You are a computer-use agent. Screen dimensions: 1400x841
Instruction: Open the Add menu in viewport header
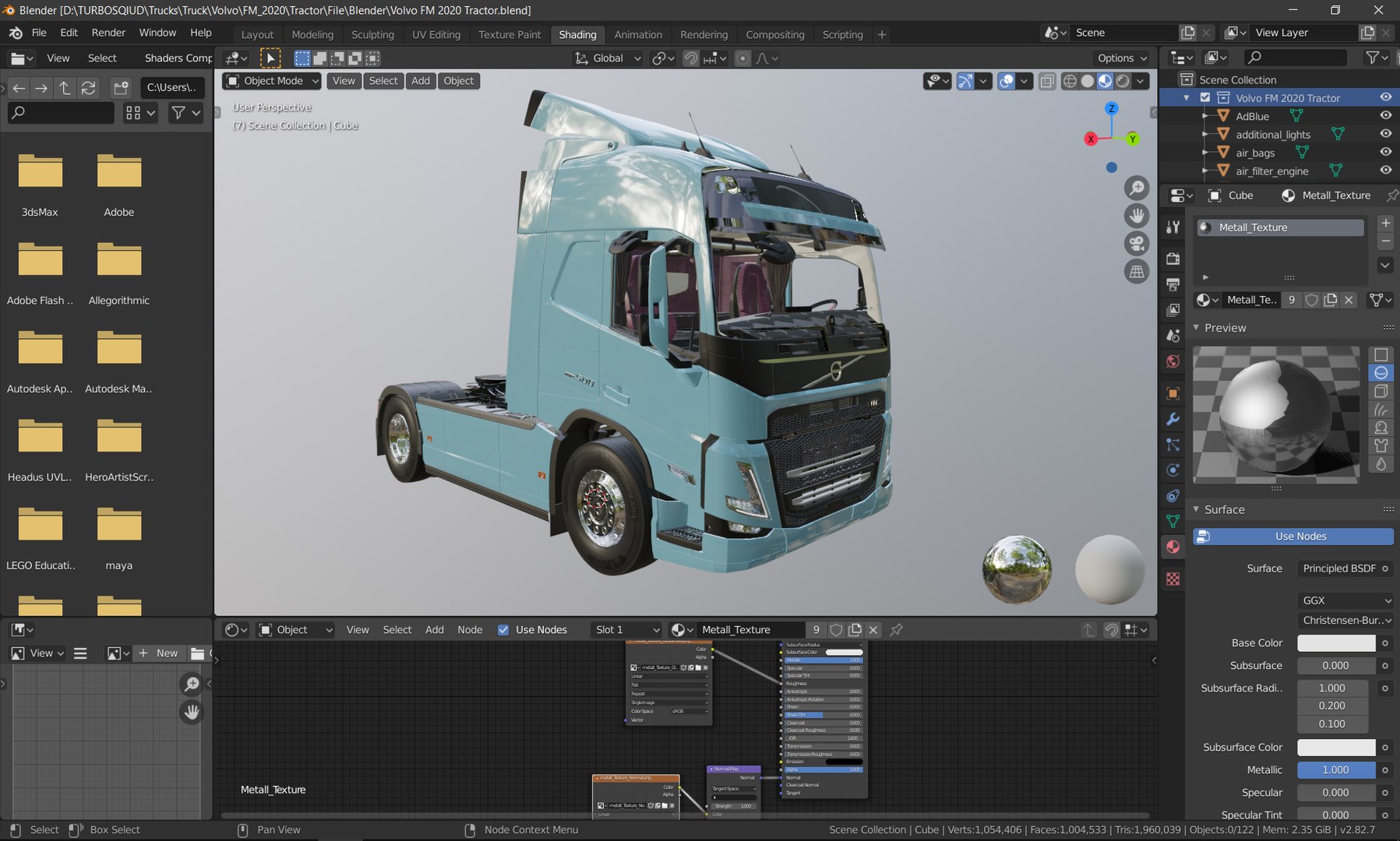421,81
